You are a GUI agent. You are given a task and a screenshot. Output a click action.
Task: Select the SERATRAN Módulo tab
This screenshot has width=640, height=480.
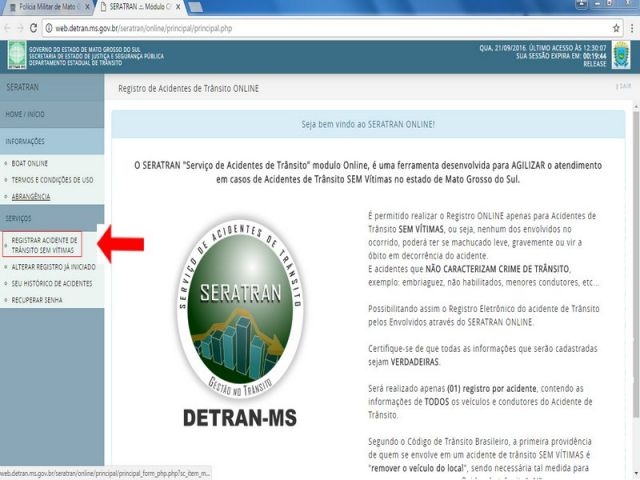pos(139,7)
